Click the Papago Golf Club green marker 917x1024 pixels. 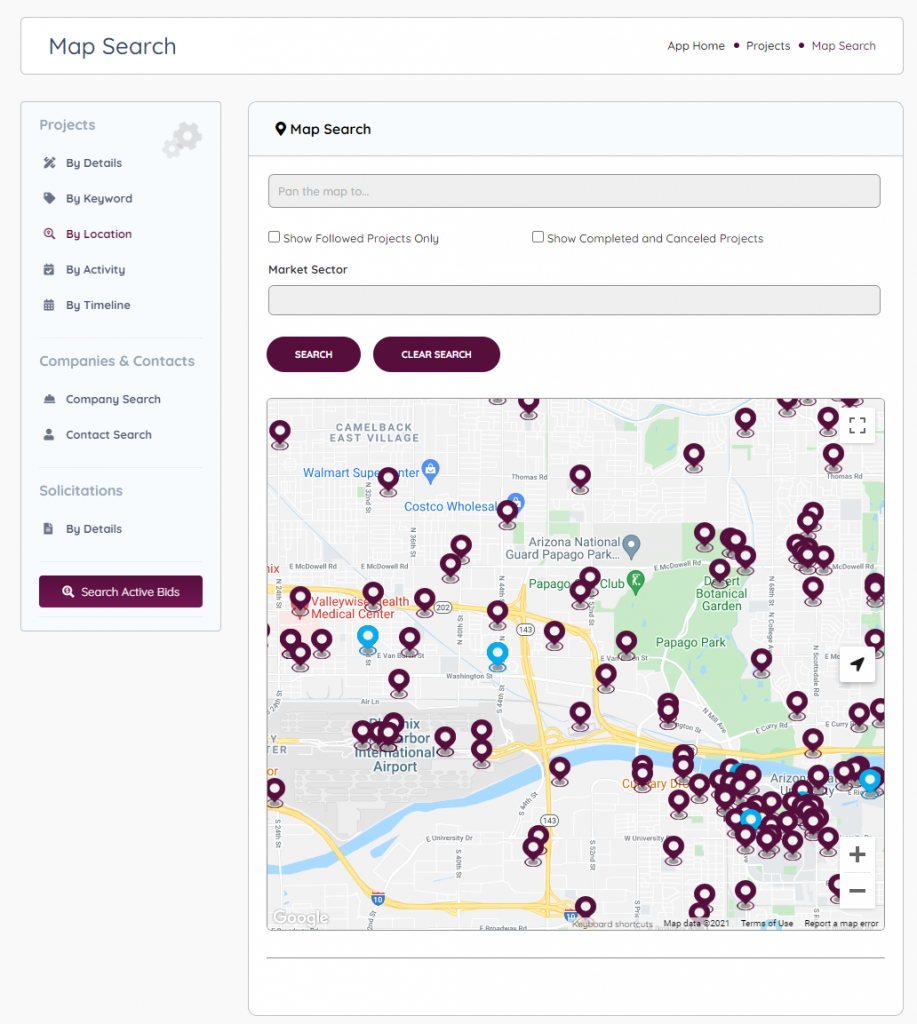click(635, 581)
